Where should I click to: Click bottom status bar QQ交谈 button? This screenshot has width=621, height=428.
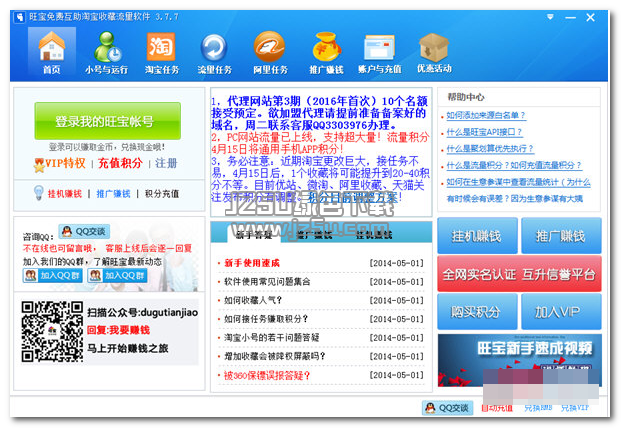click(448, 408)
